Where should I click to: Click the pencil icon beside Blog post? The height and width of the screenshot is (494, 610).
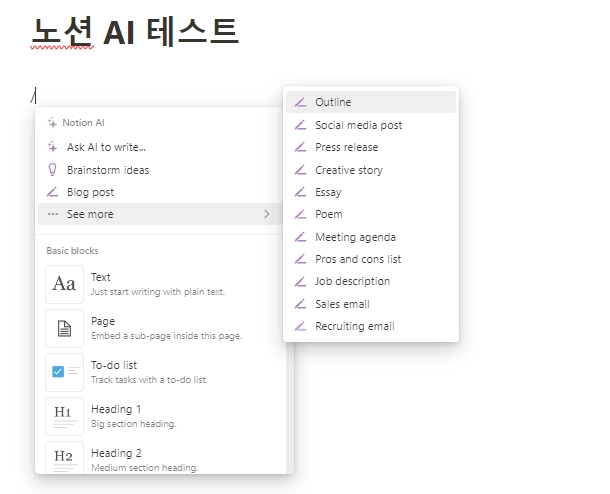click(53, 192)
